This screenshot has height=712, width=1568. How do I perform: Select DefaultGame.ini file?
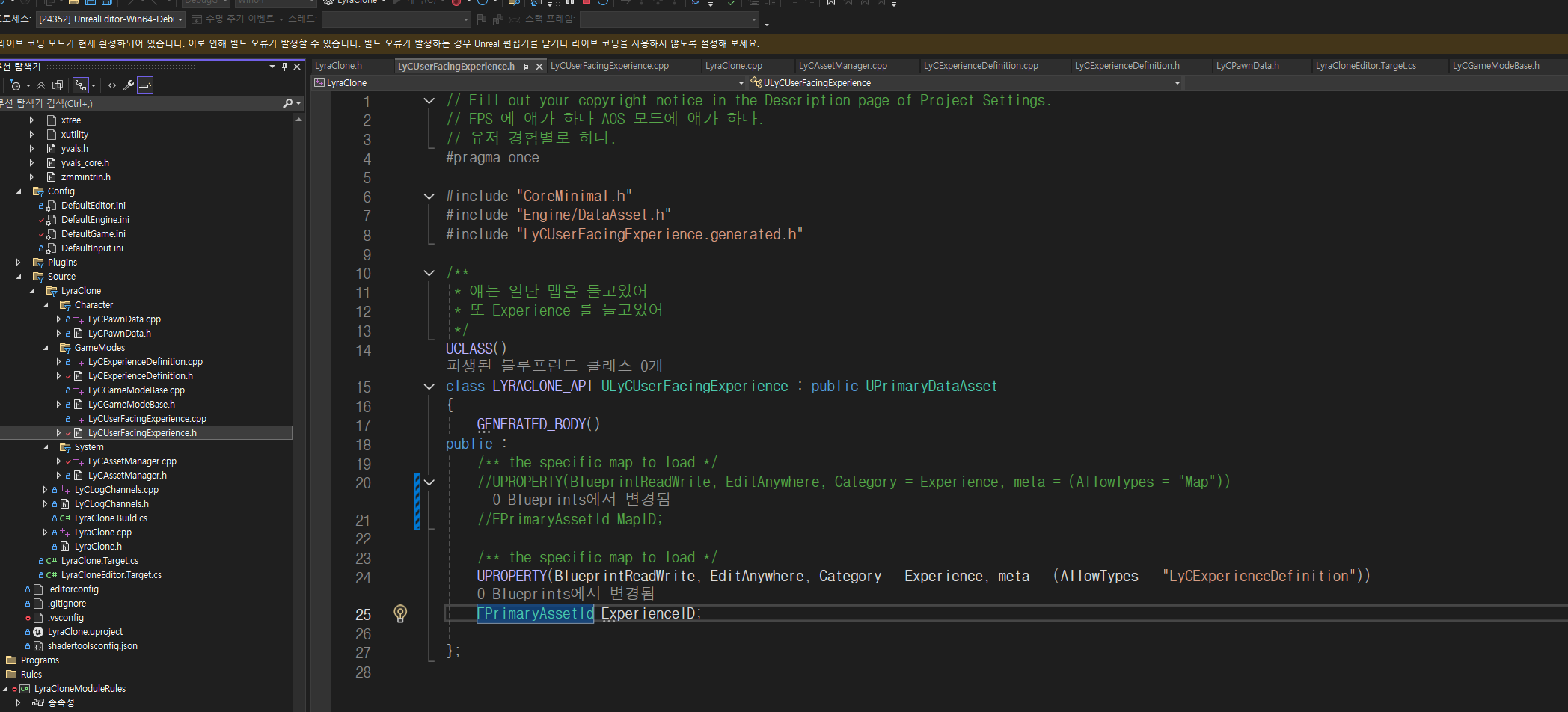tap(93, 234)
